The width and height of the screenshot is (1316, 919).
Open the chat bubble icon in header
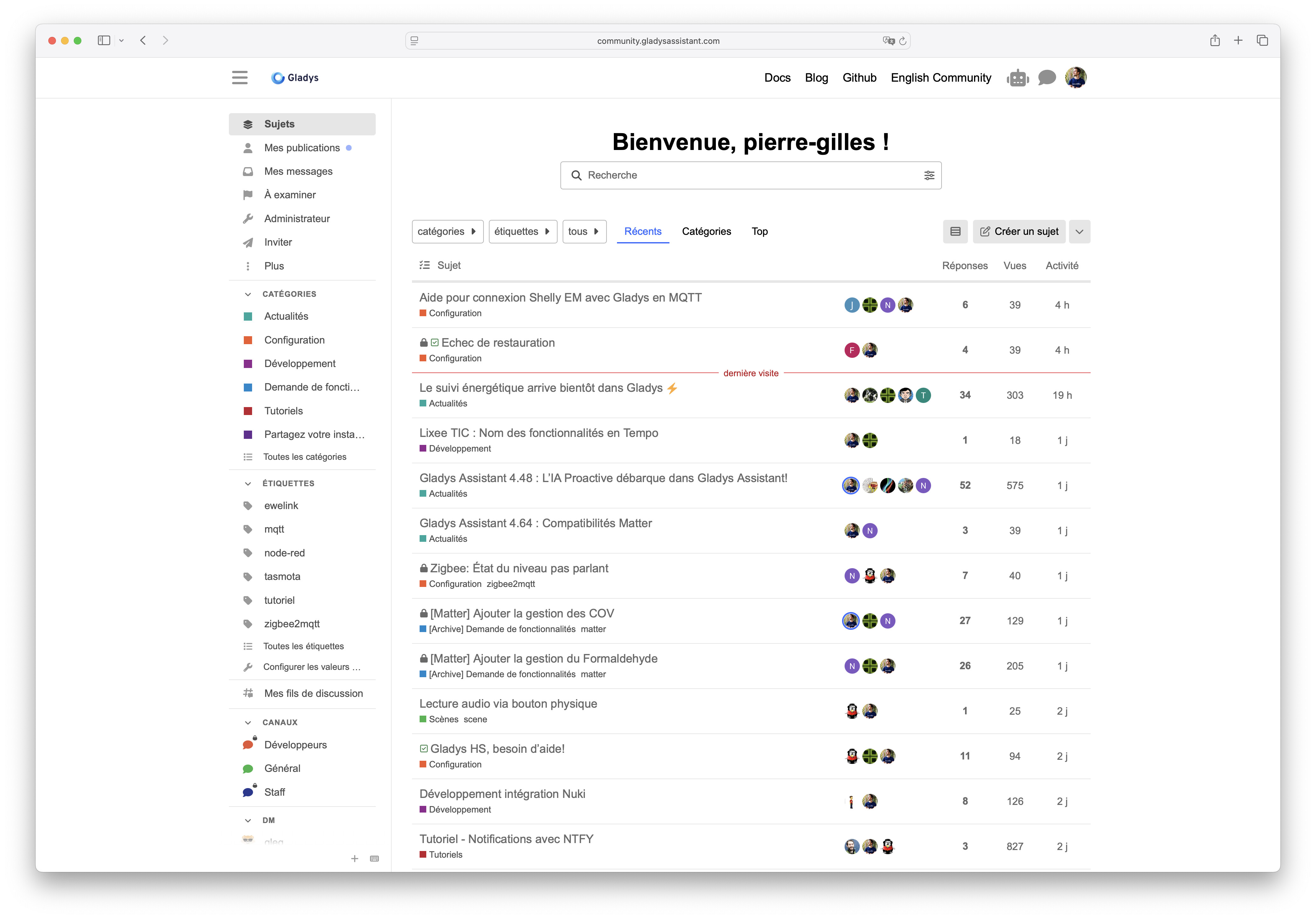coord(1047,77)
